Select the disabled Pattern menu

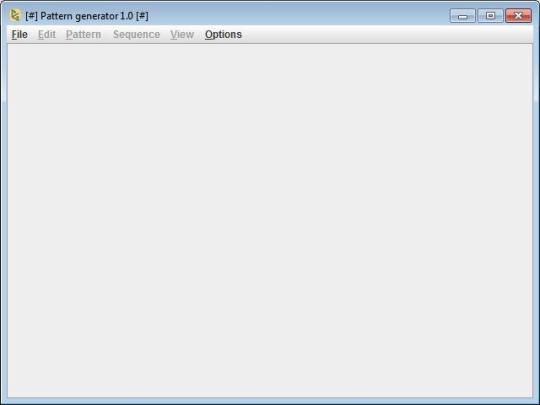[83, 34]
